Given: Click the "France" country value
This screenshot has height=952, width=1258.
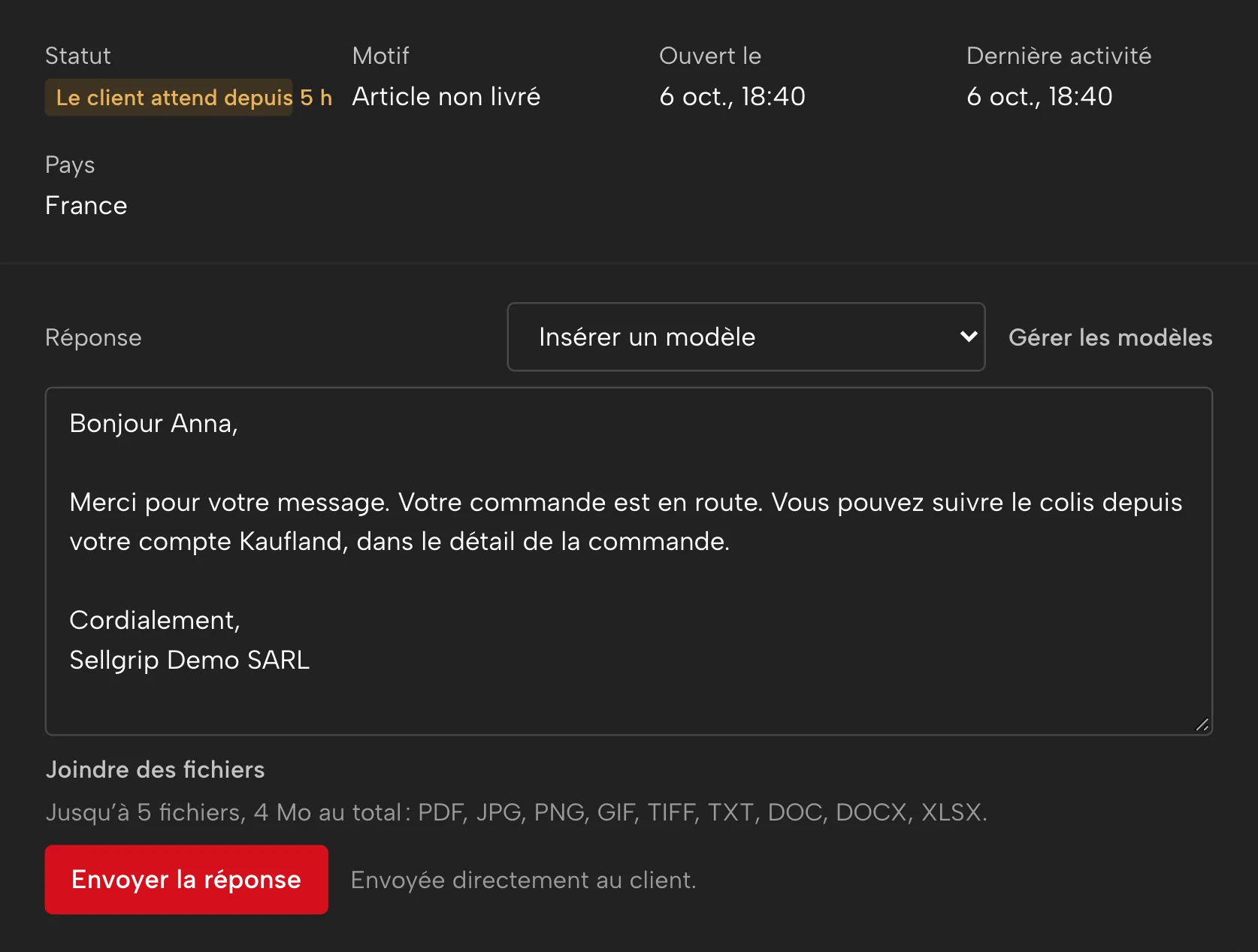Looking at the screenshot, I should [x=86, y=205].
